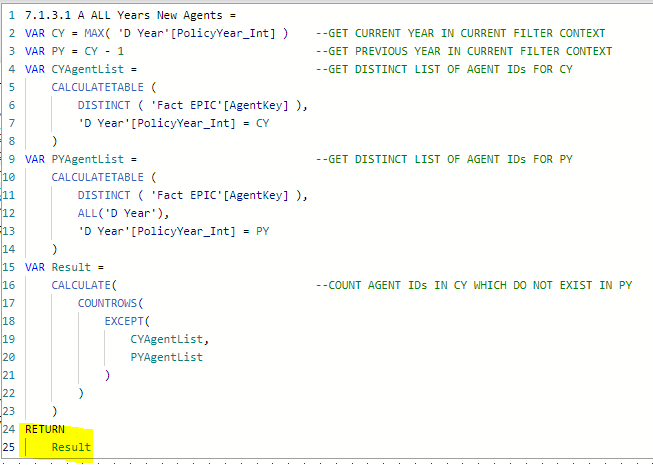Click the GET PREVIOUS YEAR comment
The height and width of the screenshot is (466, 653).
464,51
